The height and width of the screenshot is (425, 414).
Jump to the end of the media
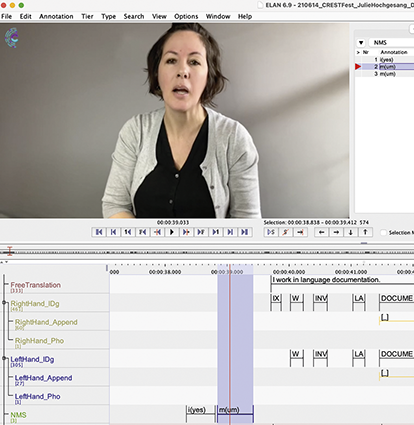(245, 232)
